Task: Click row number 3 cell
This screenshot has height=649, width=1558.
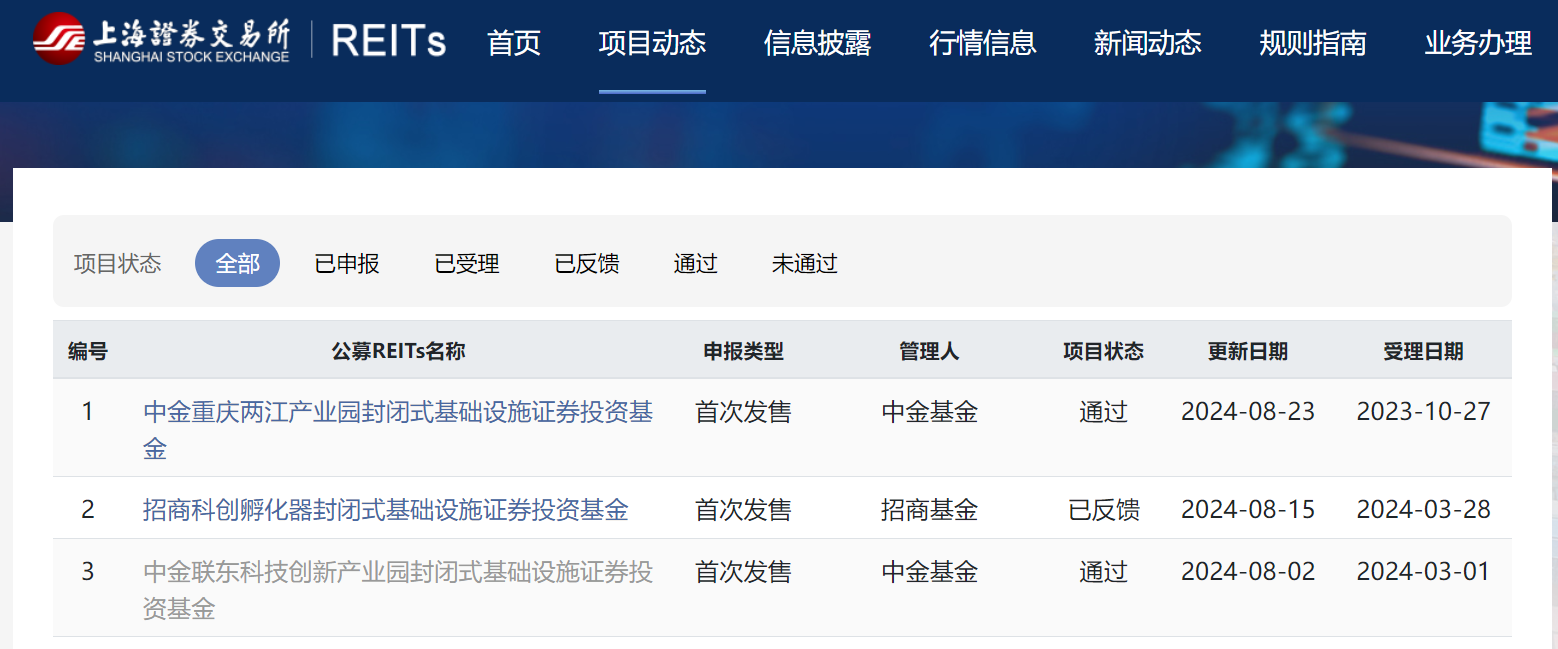Action: pos(87,572)
